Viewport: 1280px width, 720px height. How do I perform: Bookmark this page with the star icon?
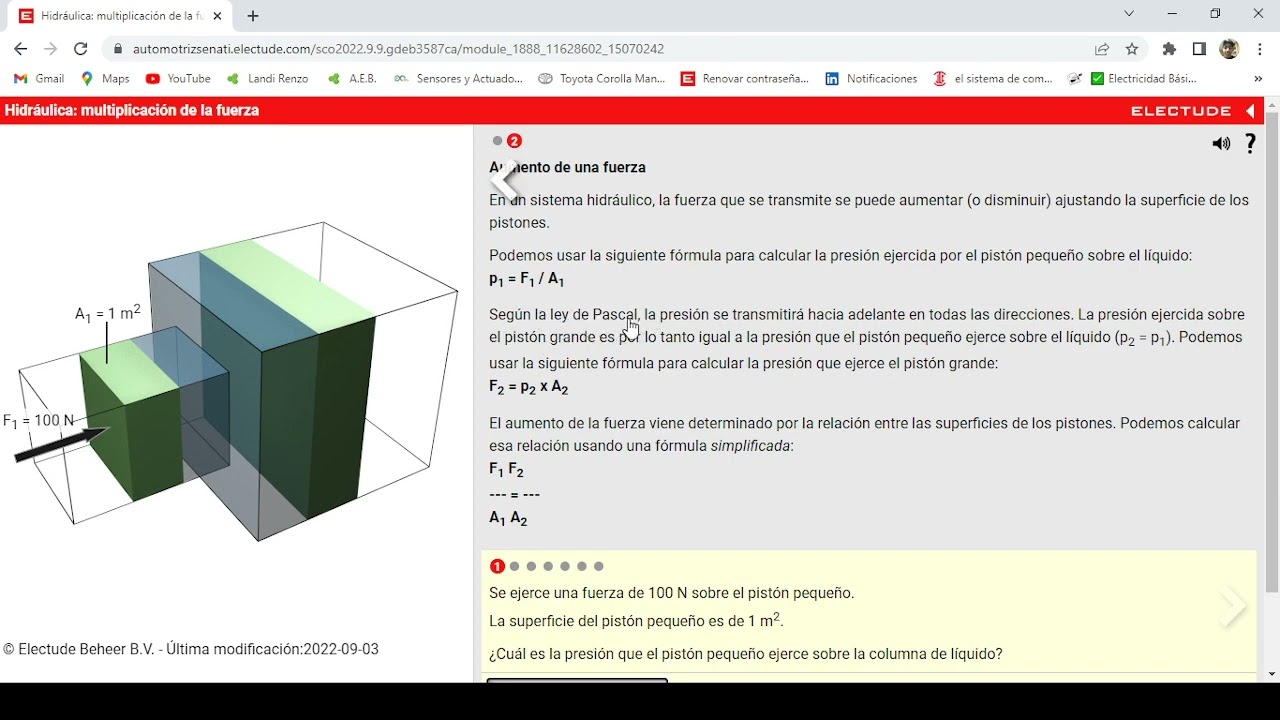(1132, 49)
